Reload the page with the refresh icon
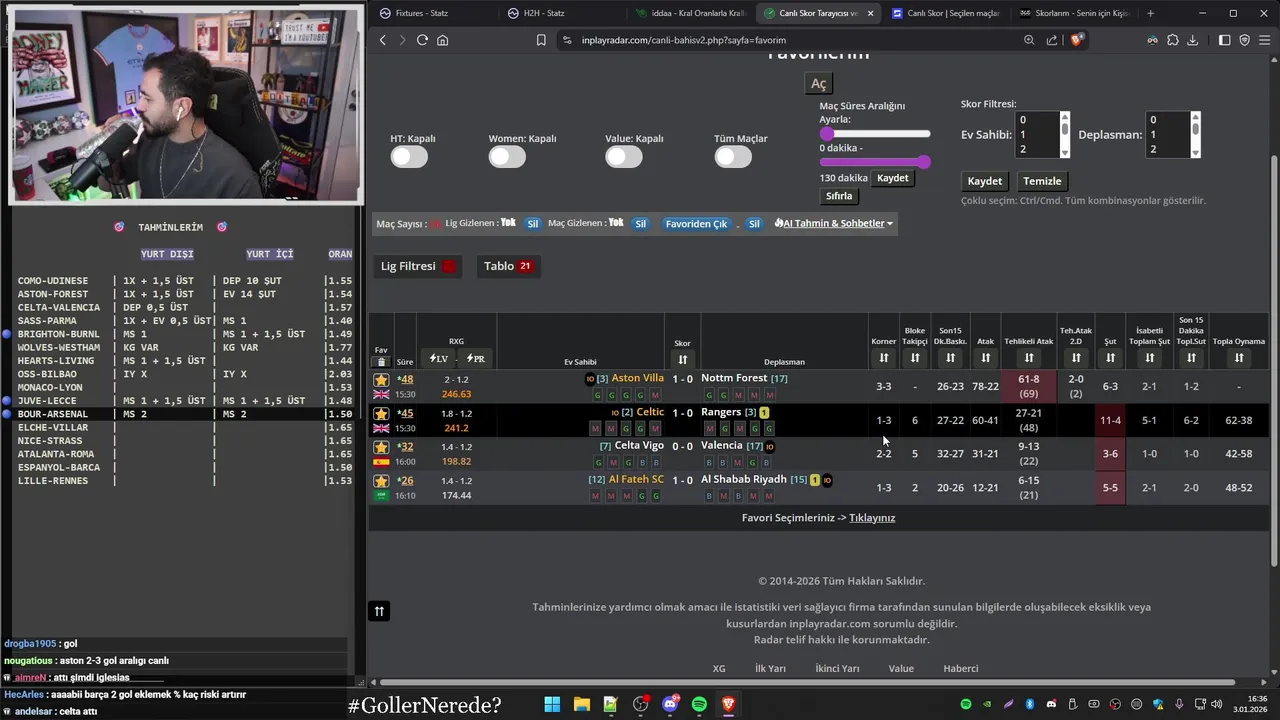1280x720 pixels. 422,40
